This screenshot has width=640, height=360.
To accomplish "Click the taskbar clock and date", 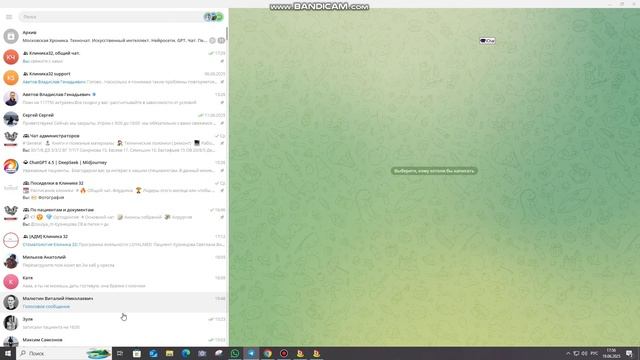I will coord(611,353).
